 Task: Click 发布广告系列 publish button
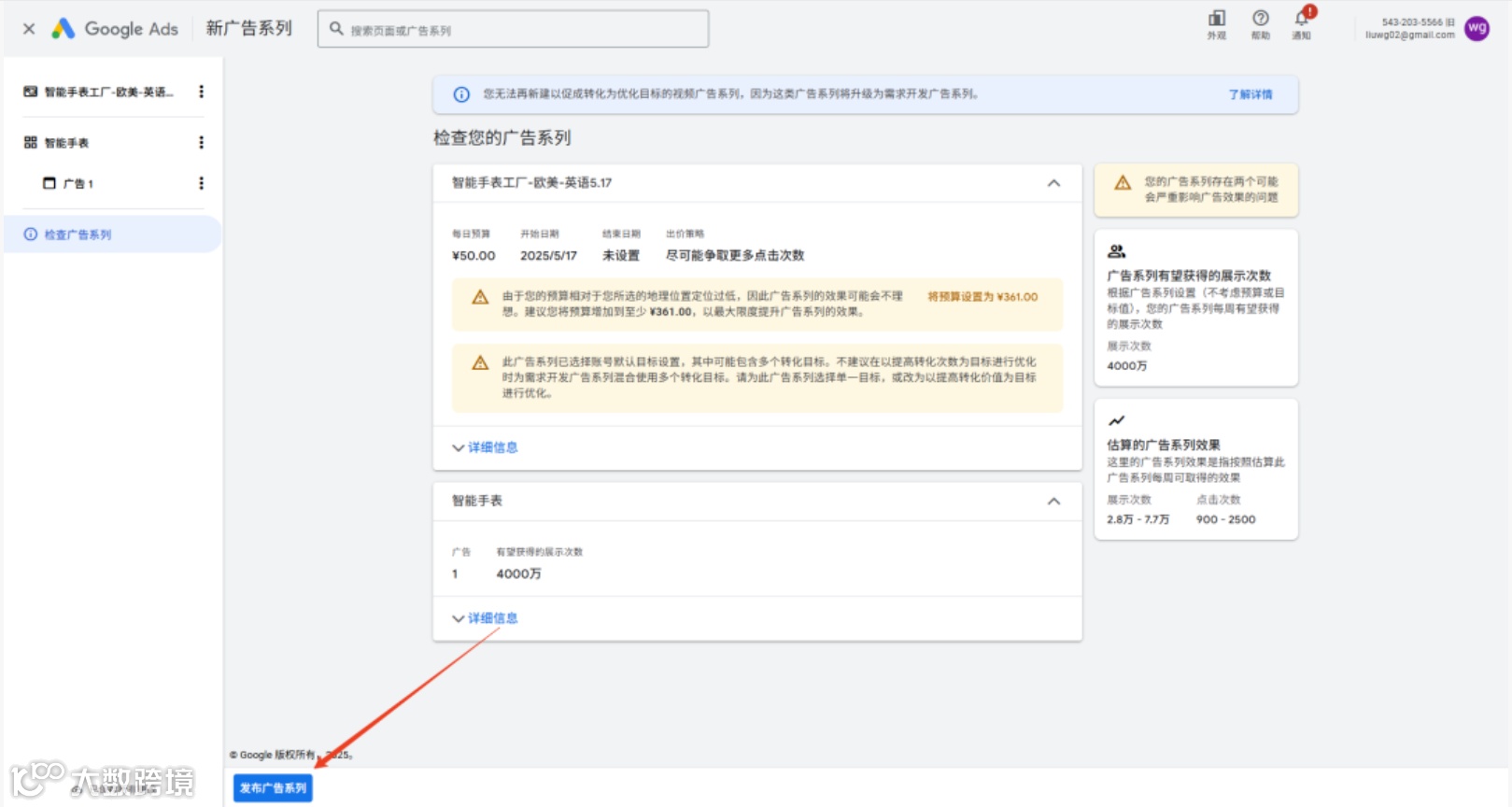(273, 788)
